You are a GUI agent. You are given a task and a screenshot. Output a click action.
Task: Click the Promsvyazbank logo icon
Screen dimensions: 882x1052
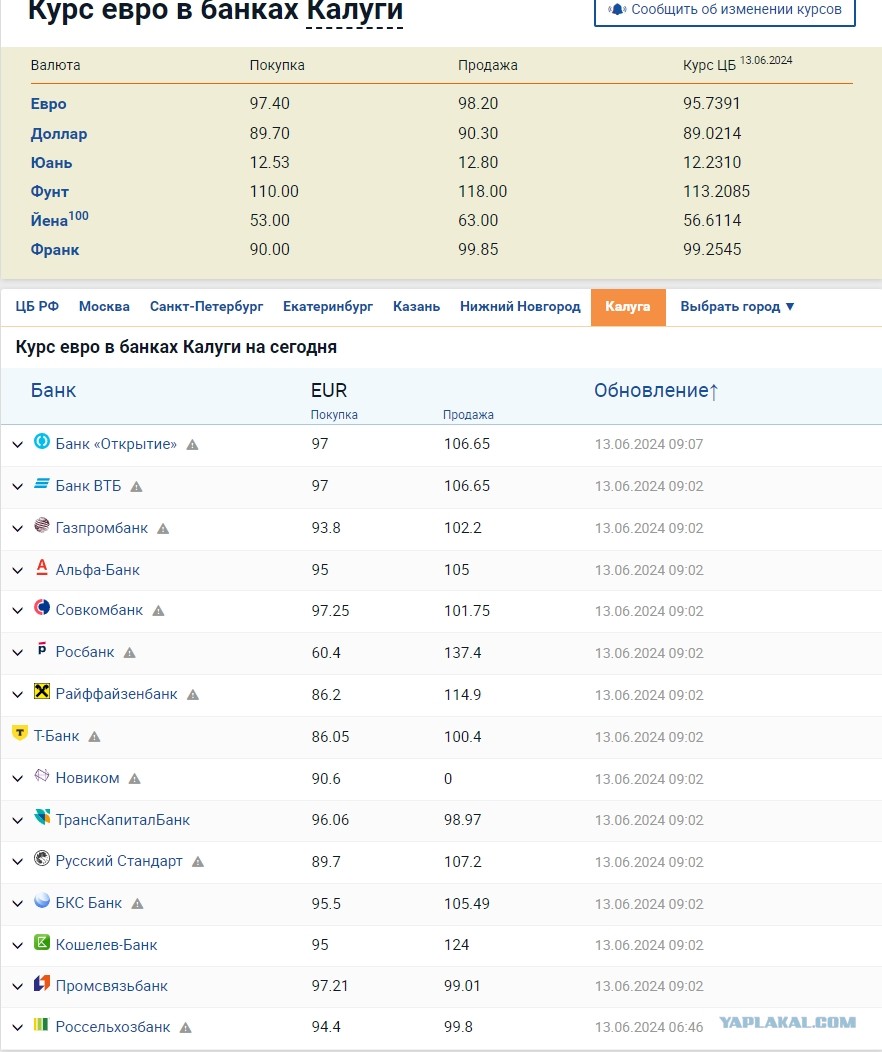pos(42,983)
